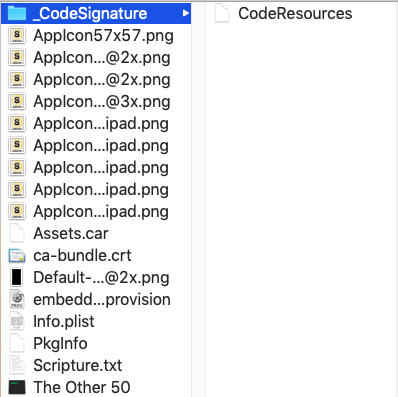Select AppIcon...@2x.png just above AppIcon...@3x.png
This screenshot has height=397, width=398.
point(102,80)
